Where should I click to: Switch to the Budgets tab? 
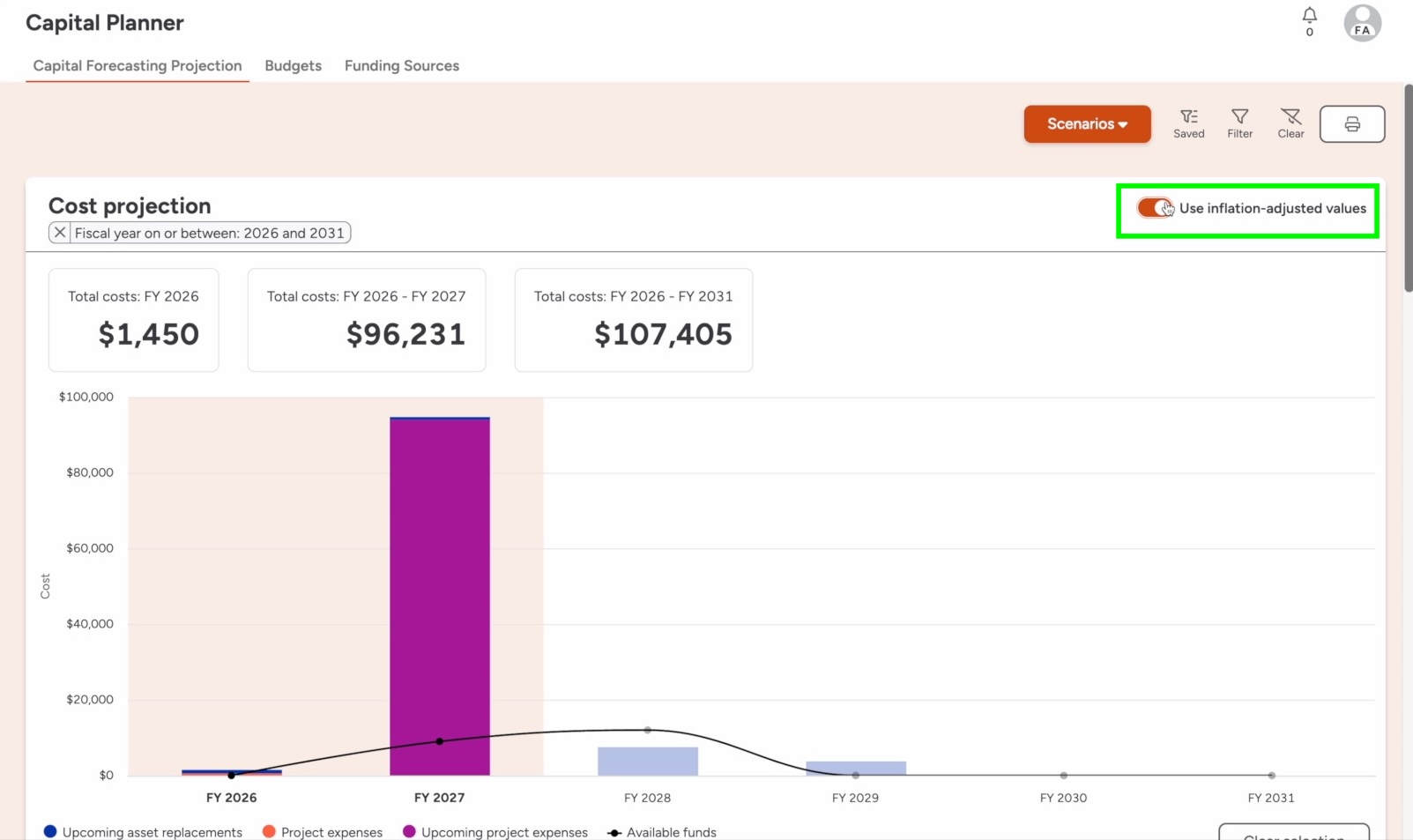coord(293,66)
